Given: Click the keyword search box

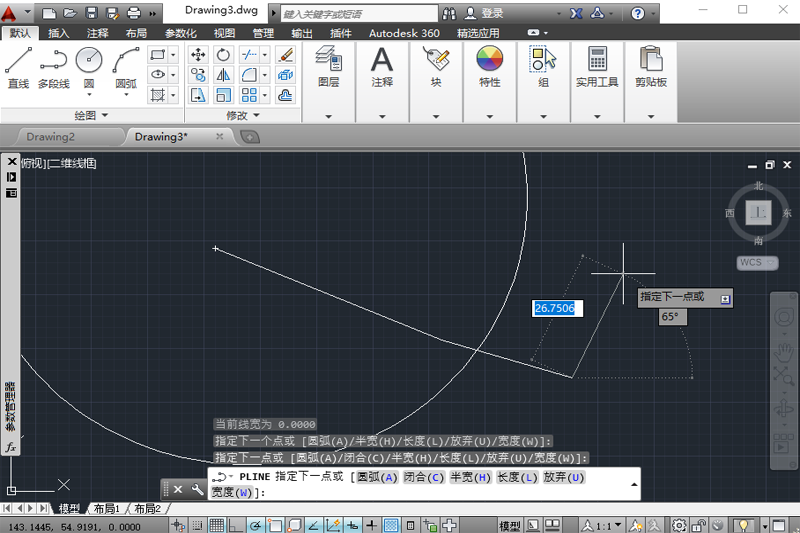Looking at the screenshot, I should coord(359,14).
